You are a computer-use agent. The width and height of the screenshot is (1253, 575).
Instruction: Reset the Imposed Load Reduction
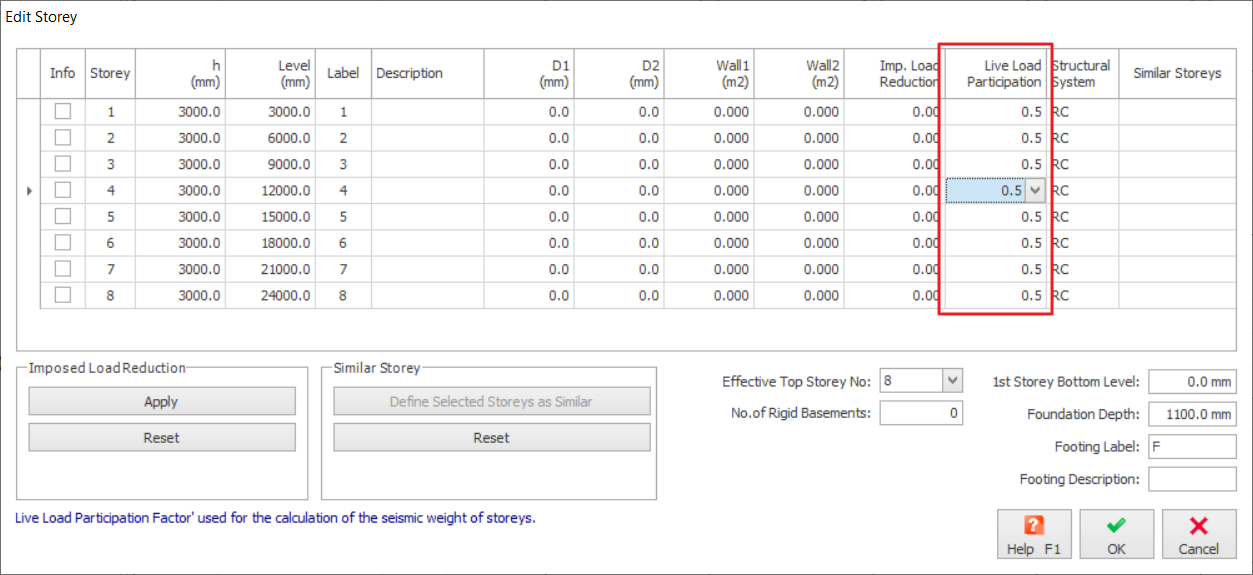tap(161, 437)
